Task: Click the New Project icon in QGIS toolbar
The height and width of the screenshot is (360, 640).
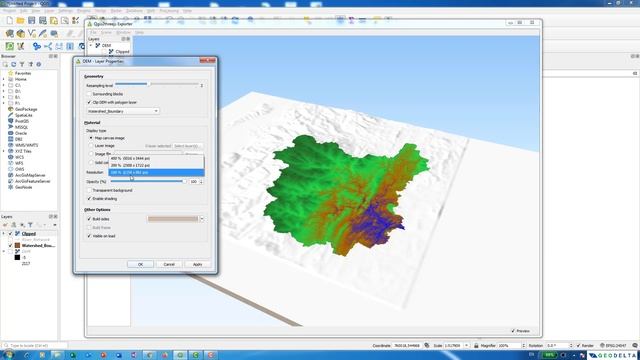Action: click(9, 20)
